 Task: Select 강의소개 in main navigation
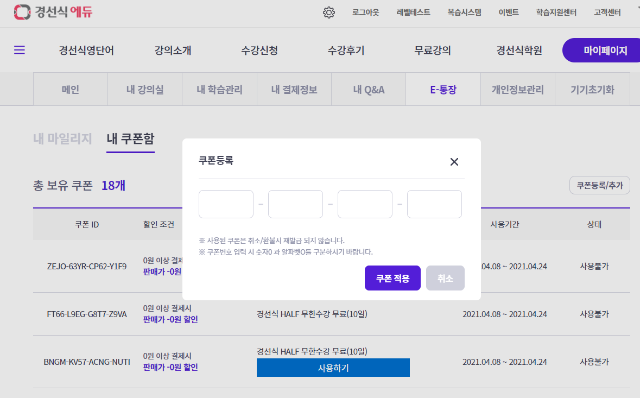coord(173,50)
